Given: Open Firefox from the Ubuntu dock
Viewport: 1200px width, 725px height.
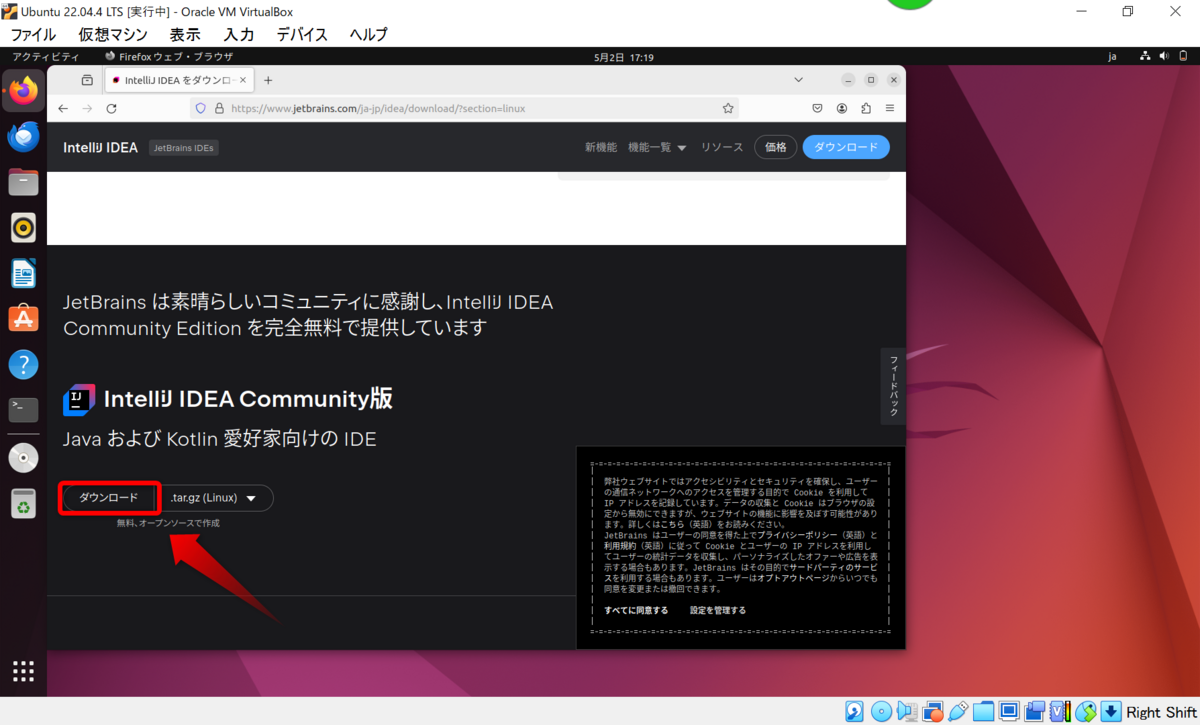Looking at the screenshot, I should point(23,90).
